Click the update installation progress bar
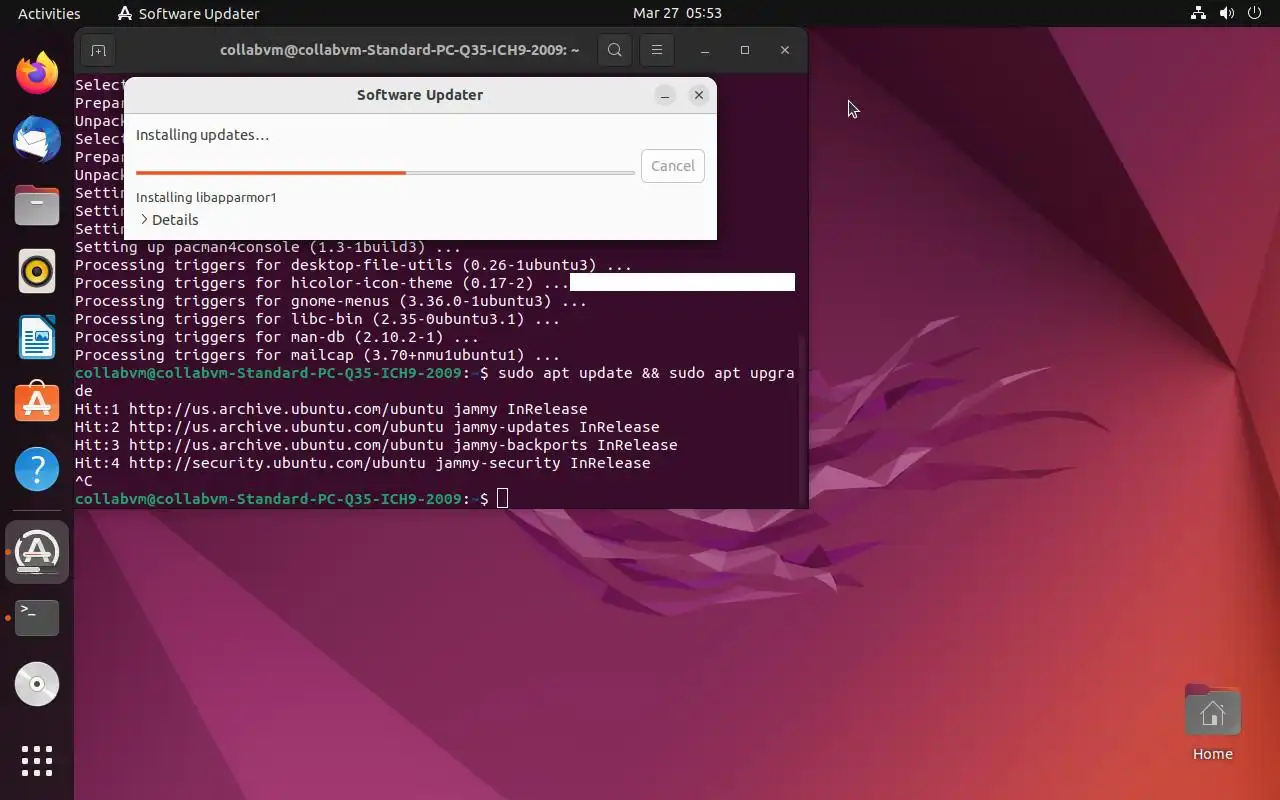1280x800 pixels. 385,173
